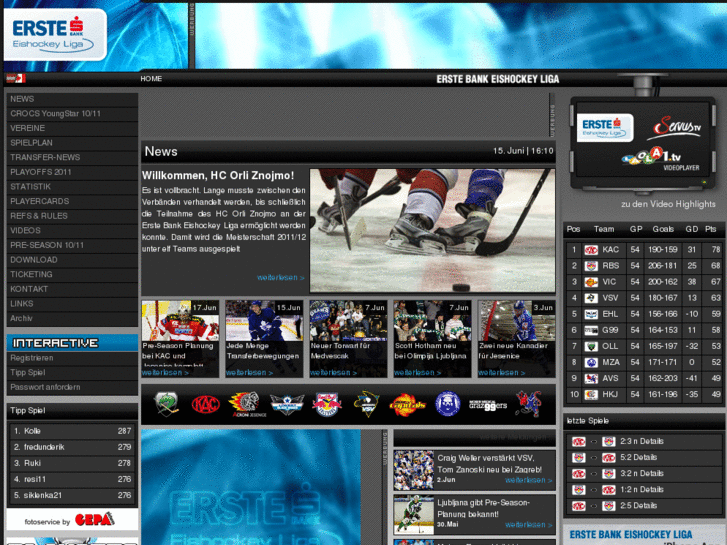Click the OLL crest in the standings table
Viewport: 727px width, 545px height.
coord(591,346)
